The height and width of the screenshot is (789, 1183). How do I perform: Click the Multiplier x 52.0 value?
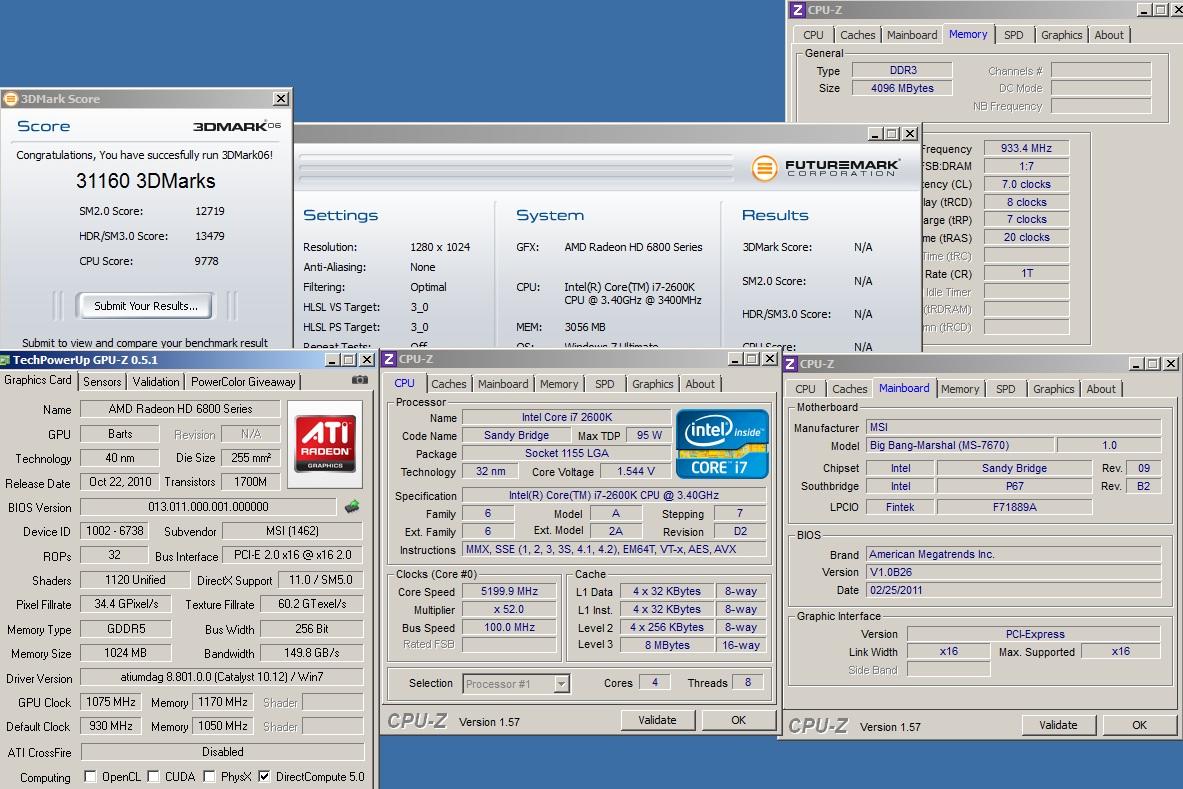(509, 609)
